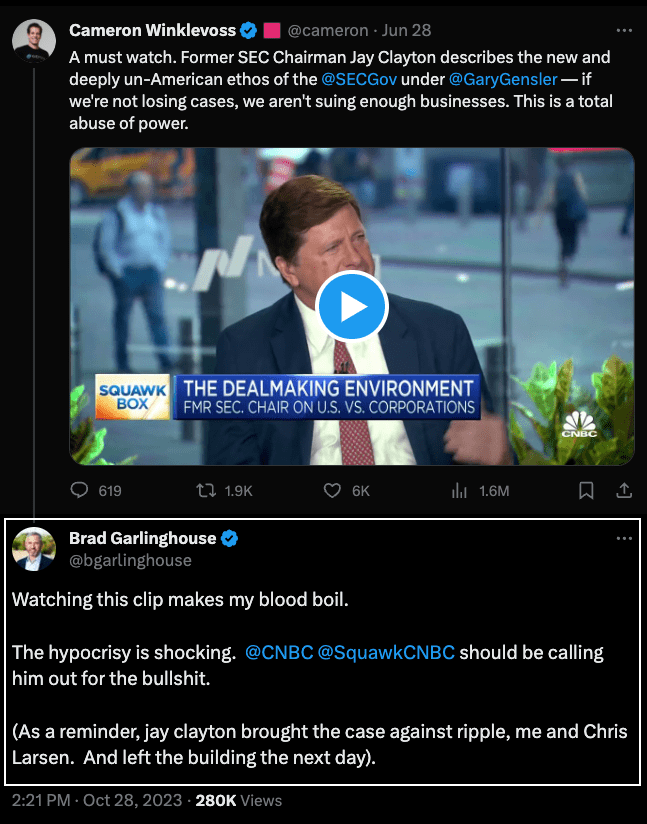647x824 pixels.
Task: Click the reply comment icon
Action: click(x=81, y=490)
